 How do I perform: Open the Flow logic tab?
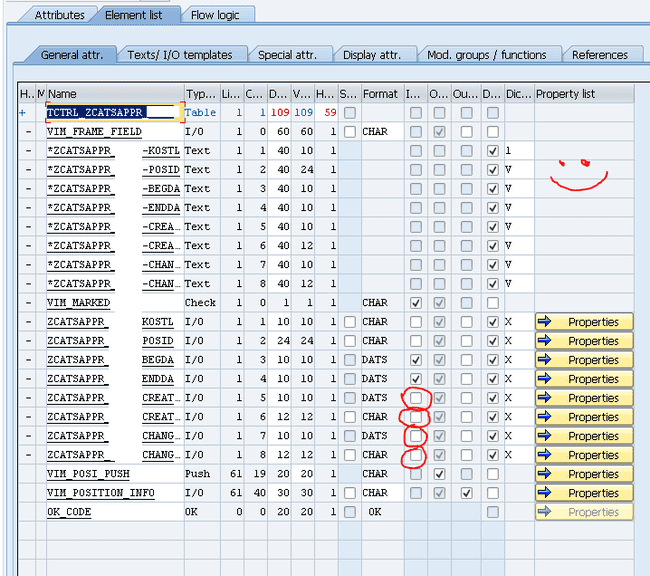[x=215, y=15]
